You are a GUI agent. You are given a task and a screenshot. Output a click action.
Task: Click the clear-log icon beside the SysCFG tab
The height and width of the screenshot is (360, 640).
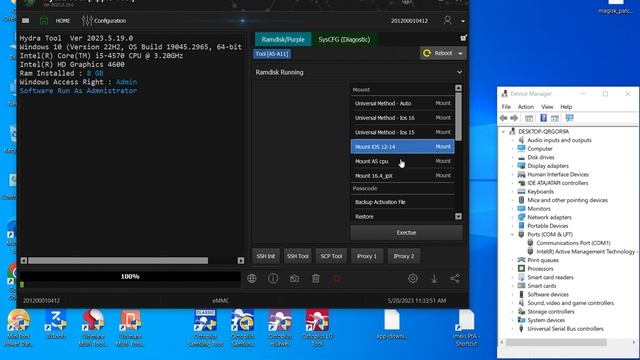tap(463, 38)
